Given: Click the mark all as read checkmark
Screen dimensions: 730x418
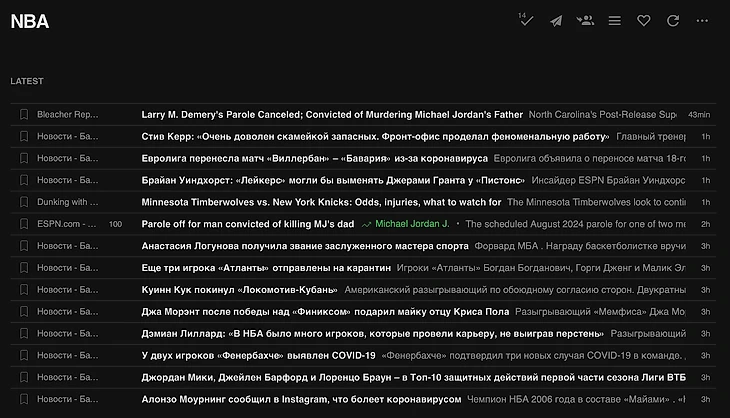Looking at the screenshot, I should coord(526,21).
